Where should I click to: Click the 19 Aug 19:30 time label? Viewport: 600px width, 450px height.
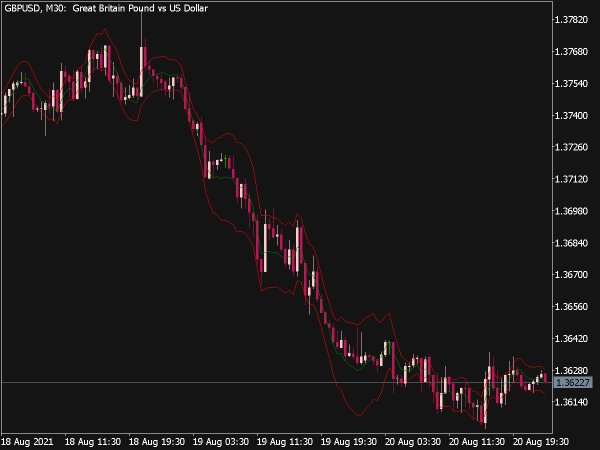[x=349, y=442]
